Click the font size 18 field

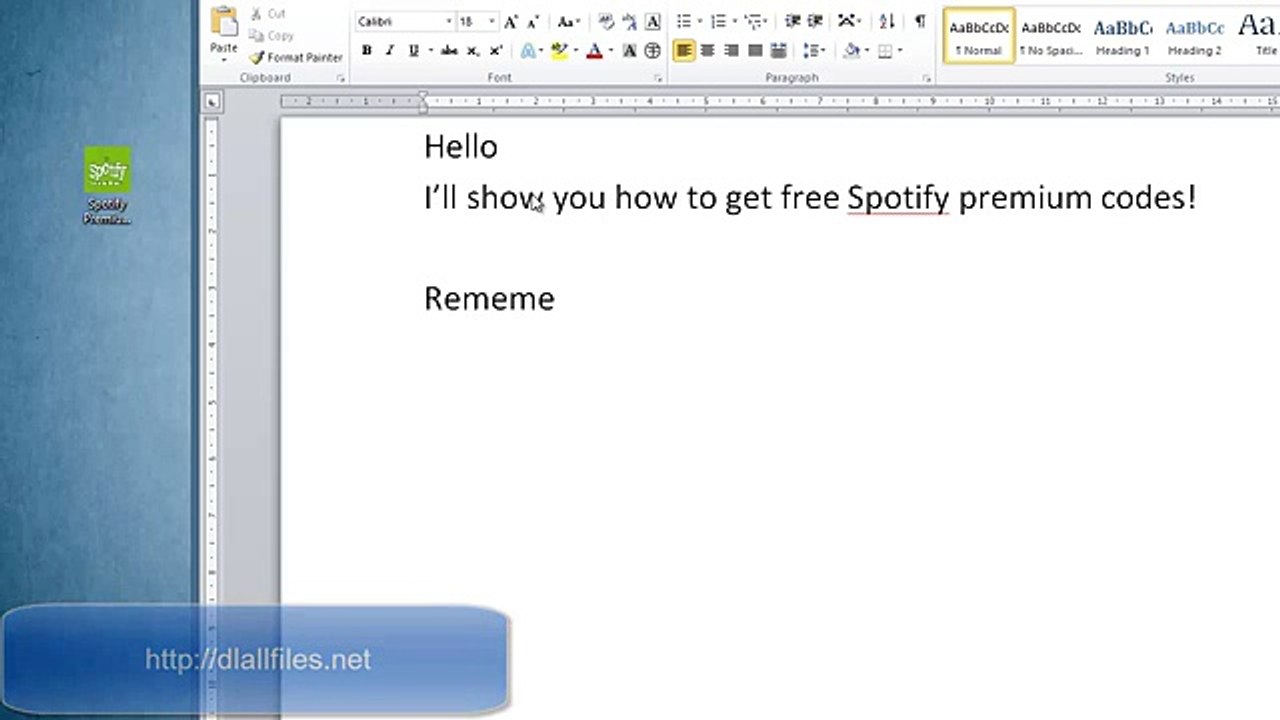471,21
